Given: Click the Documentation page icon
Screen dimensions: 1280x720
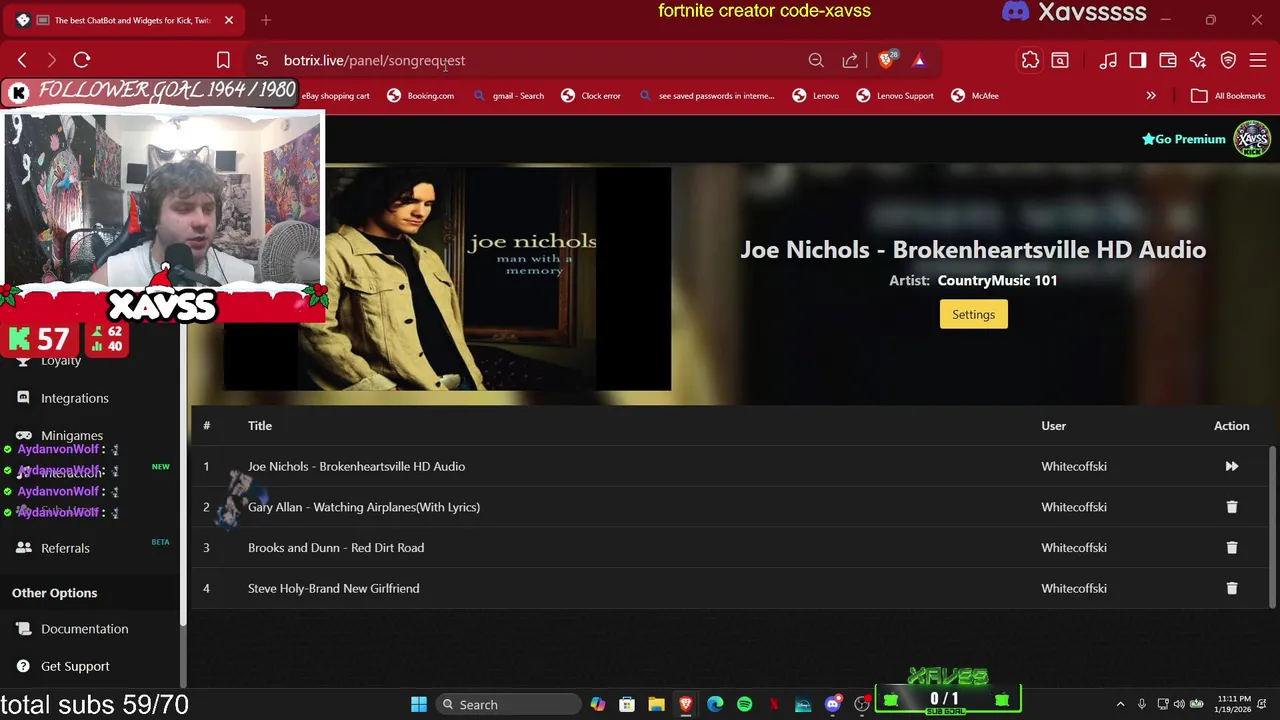Looking at the screenshot, I should [x=23, y=629].
